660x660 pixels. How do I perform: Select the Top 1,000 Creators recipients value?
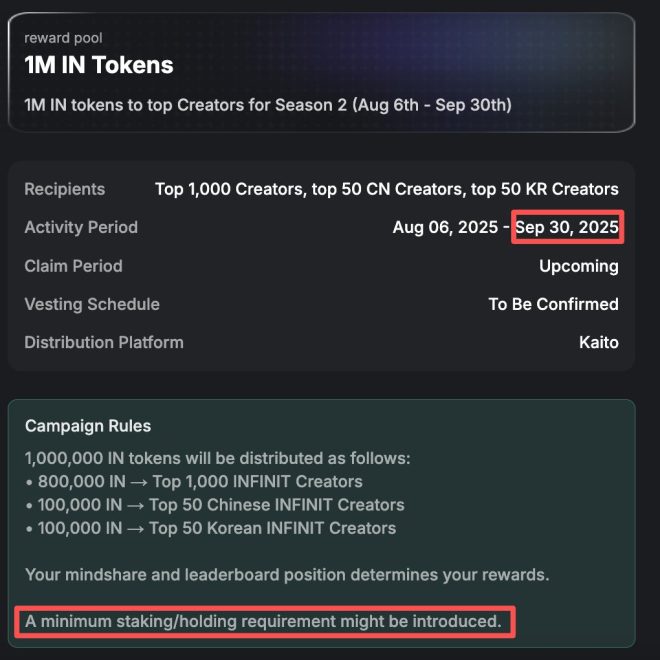[387, 189]
